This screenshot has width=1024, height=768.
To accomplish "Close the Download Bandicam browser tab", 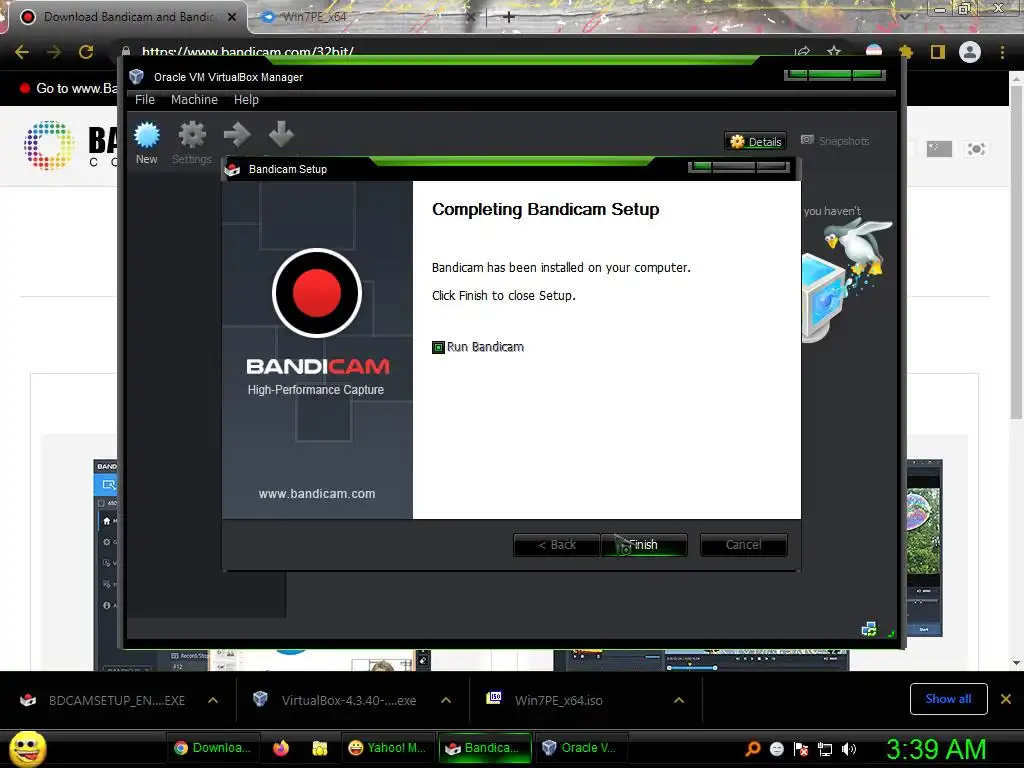I will [232, 17].
